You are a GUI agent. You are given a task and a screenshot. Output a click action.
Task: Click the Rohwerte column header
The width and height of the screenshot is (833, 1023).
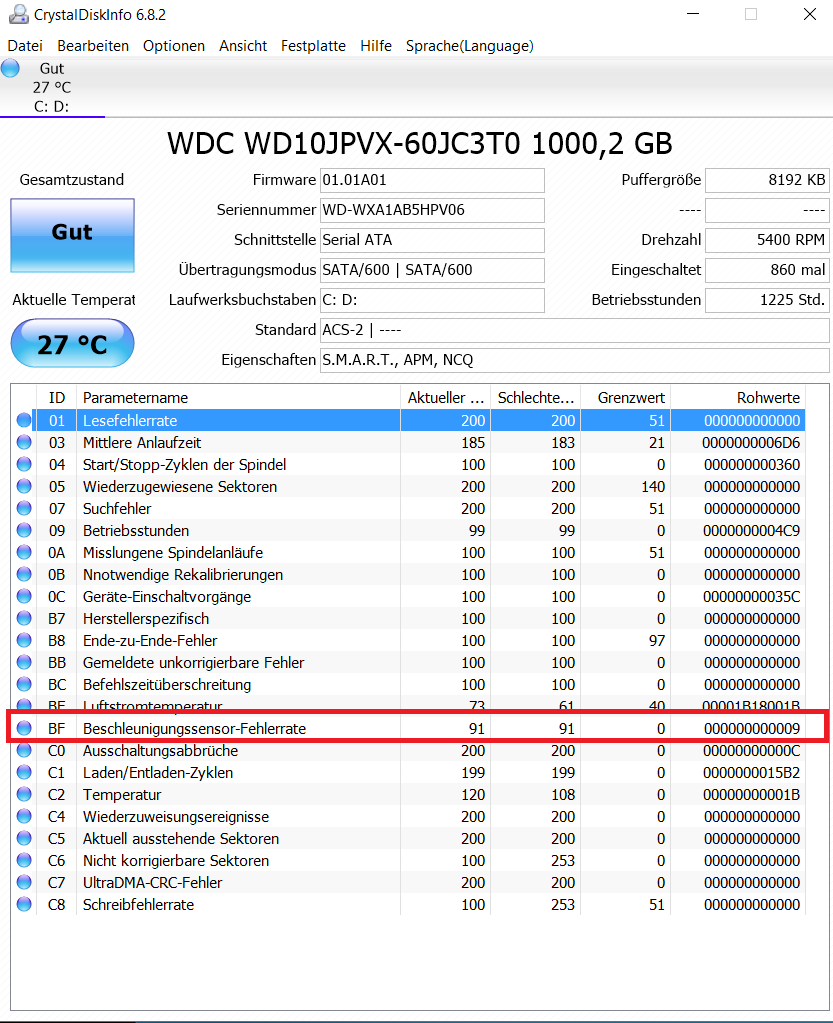(x=738, y=397)
